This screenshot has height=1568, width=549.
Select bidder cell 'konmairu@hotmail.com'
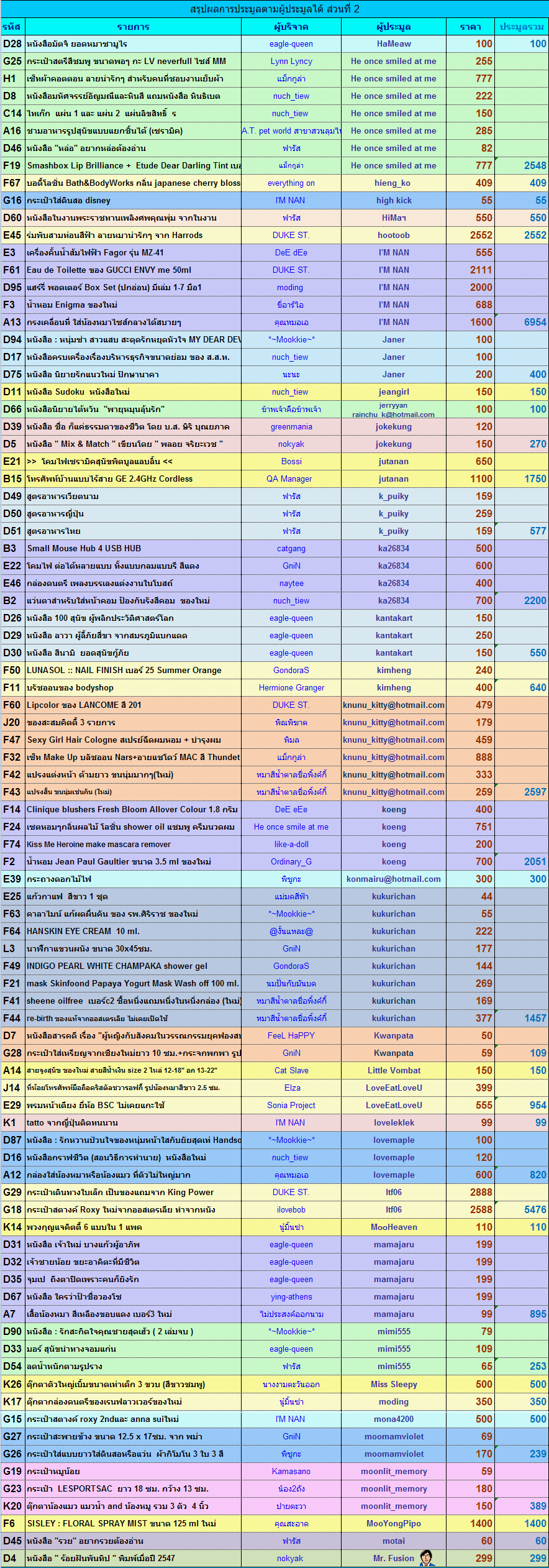(394, 879)
